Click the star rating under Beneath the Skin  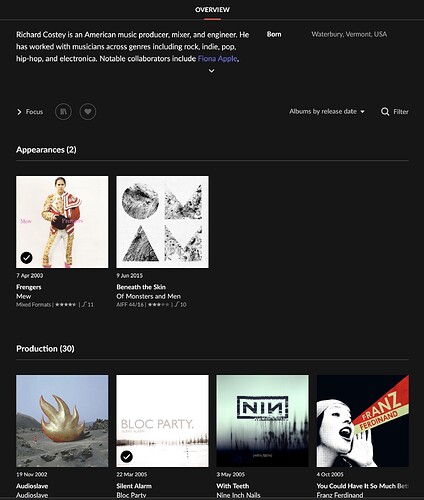click(x=158, y=305)
